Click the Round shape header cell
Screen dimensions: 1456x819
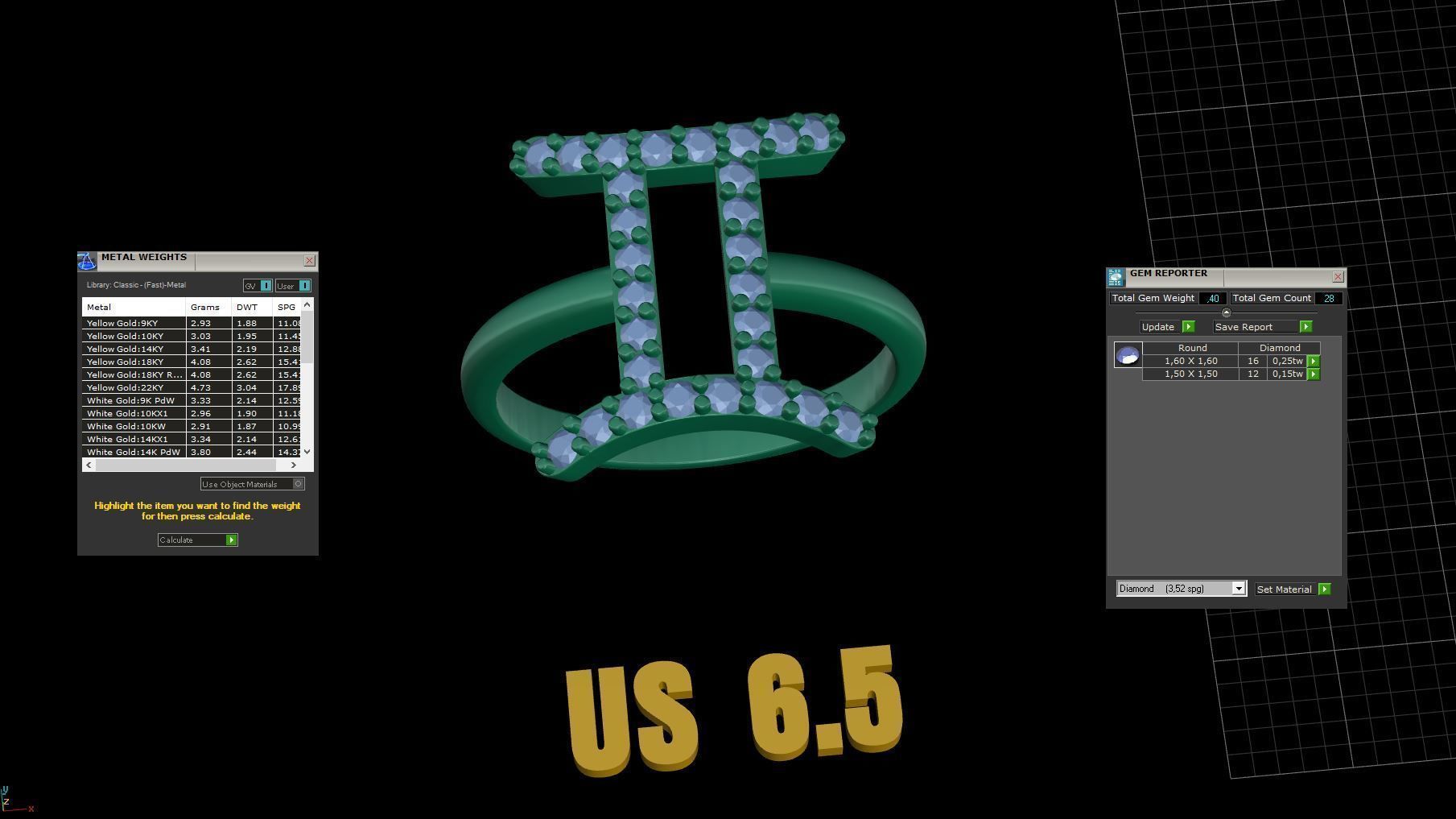click(x=1191, y=348)
